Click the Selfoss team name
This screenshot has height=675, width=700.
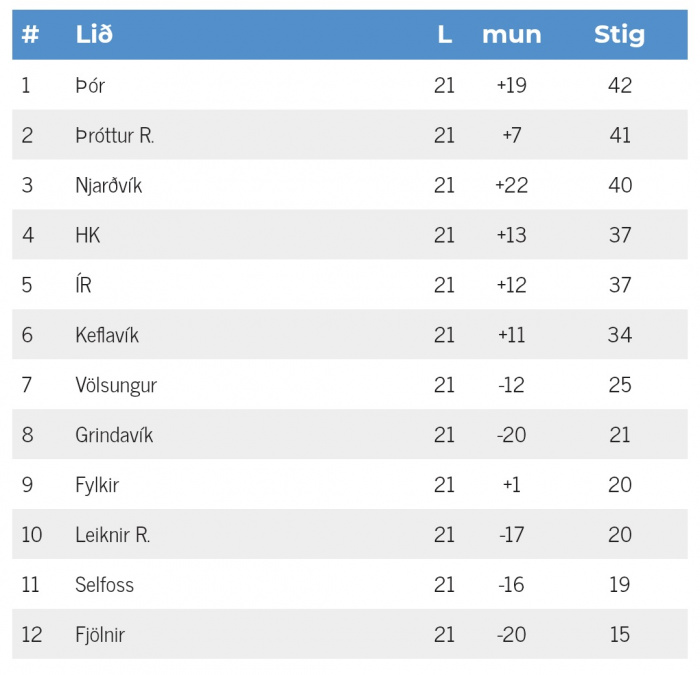(x=104, y=584)
